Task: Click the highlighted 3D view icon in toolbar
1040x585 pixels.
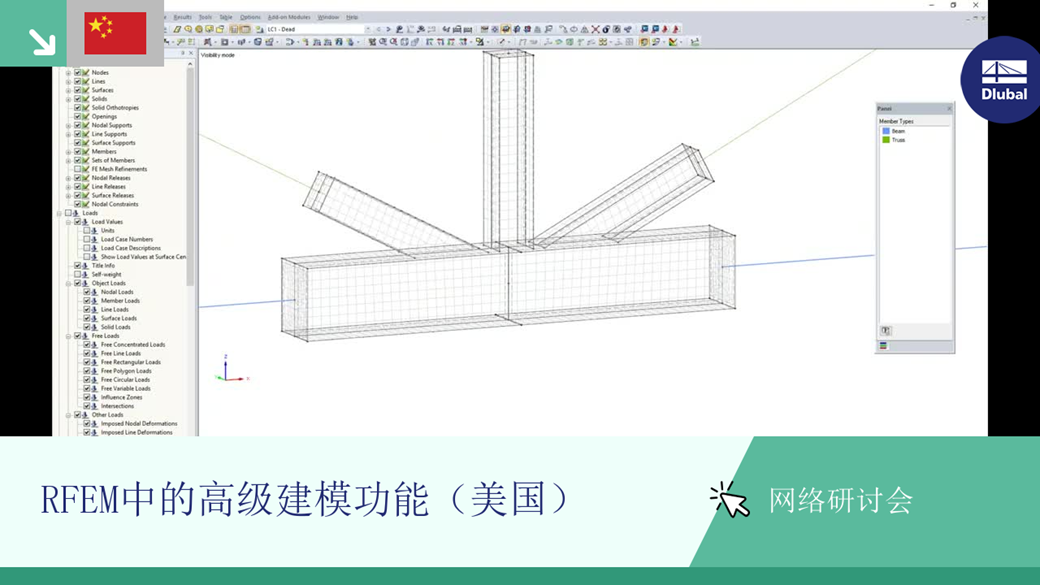Action: tap(506, 29)
